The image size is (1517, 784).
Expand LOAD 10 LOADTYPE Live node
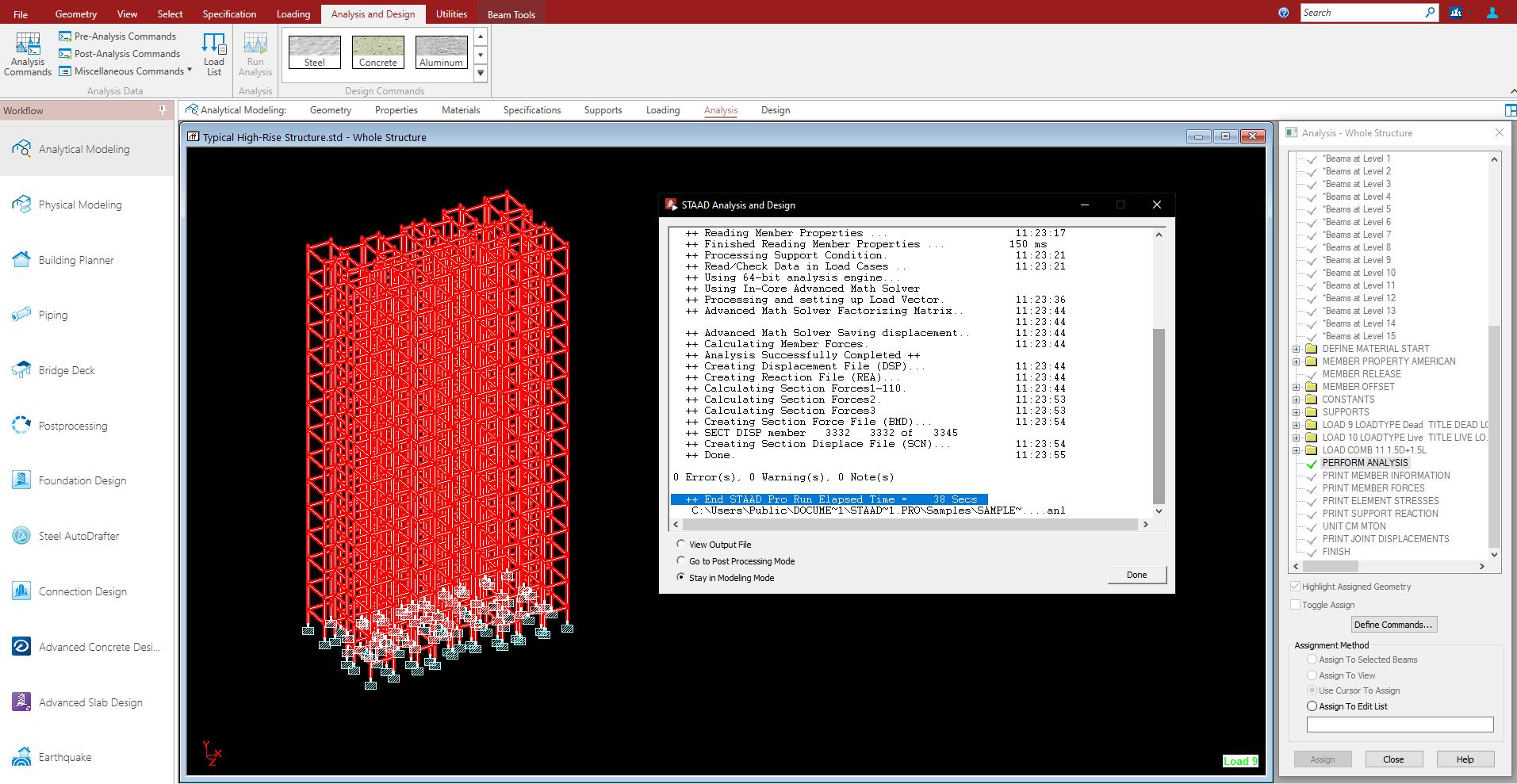pyautogui.click(x=1297, y=438)
